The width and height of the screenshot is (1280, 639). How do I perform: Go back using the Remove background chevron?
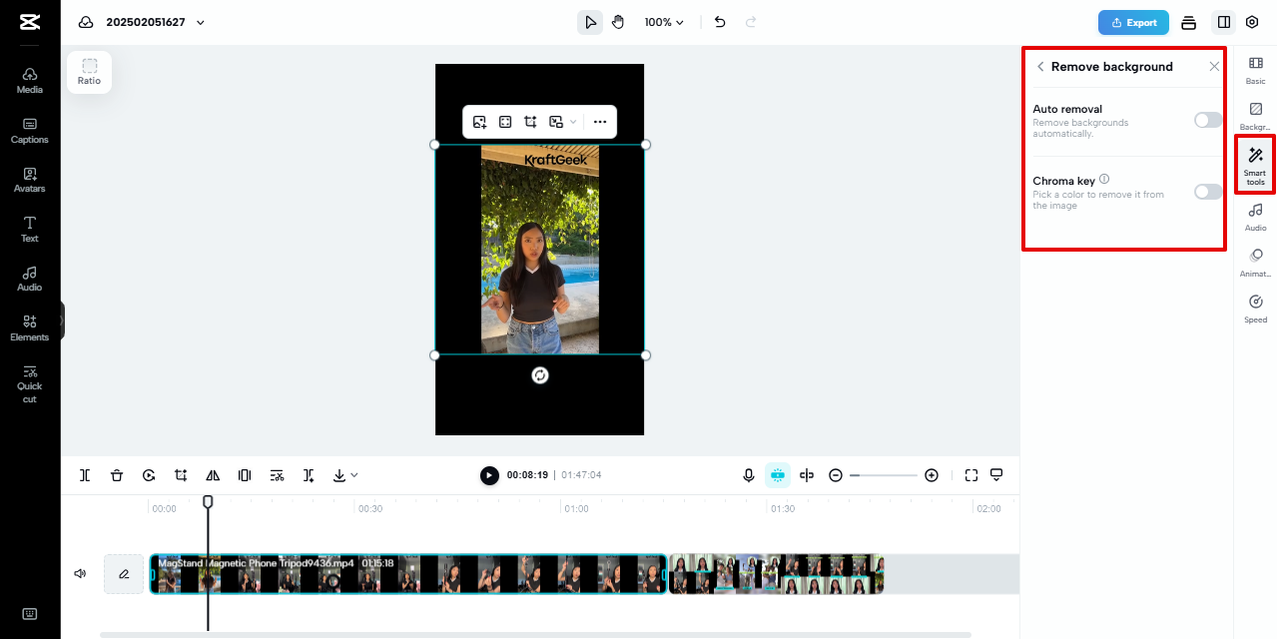[1040, 66]
